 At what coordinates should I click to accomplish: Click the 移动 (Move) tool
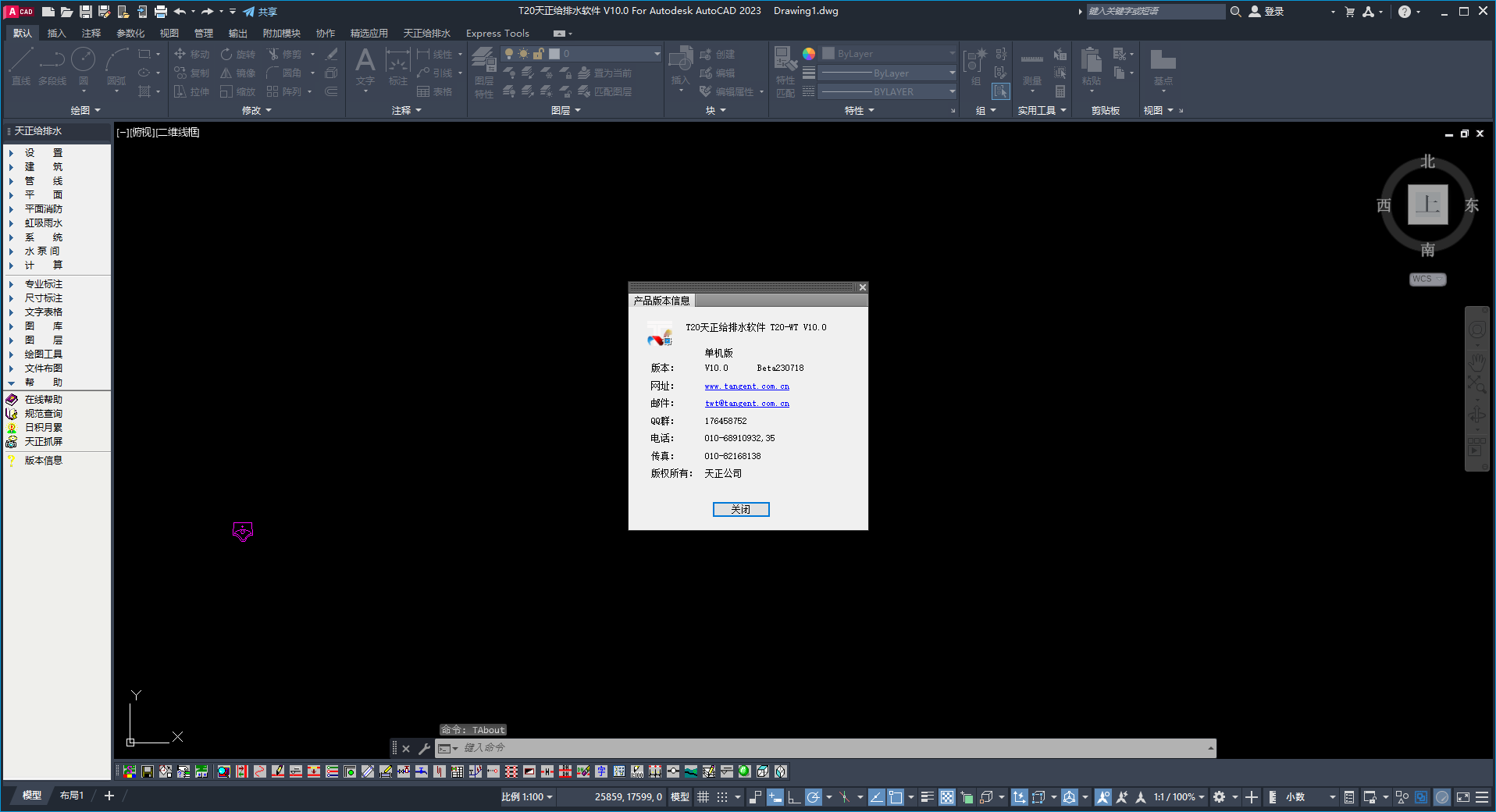click(192, 54)
